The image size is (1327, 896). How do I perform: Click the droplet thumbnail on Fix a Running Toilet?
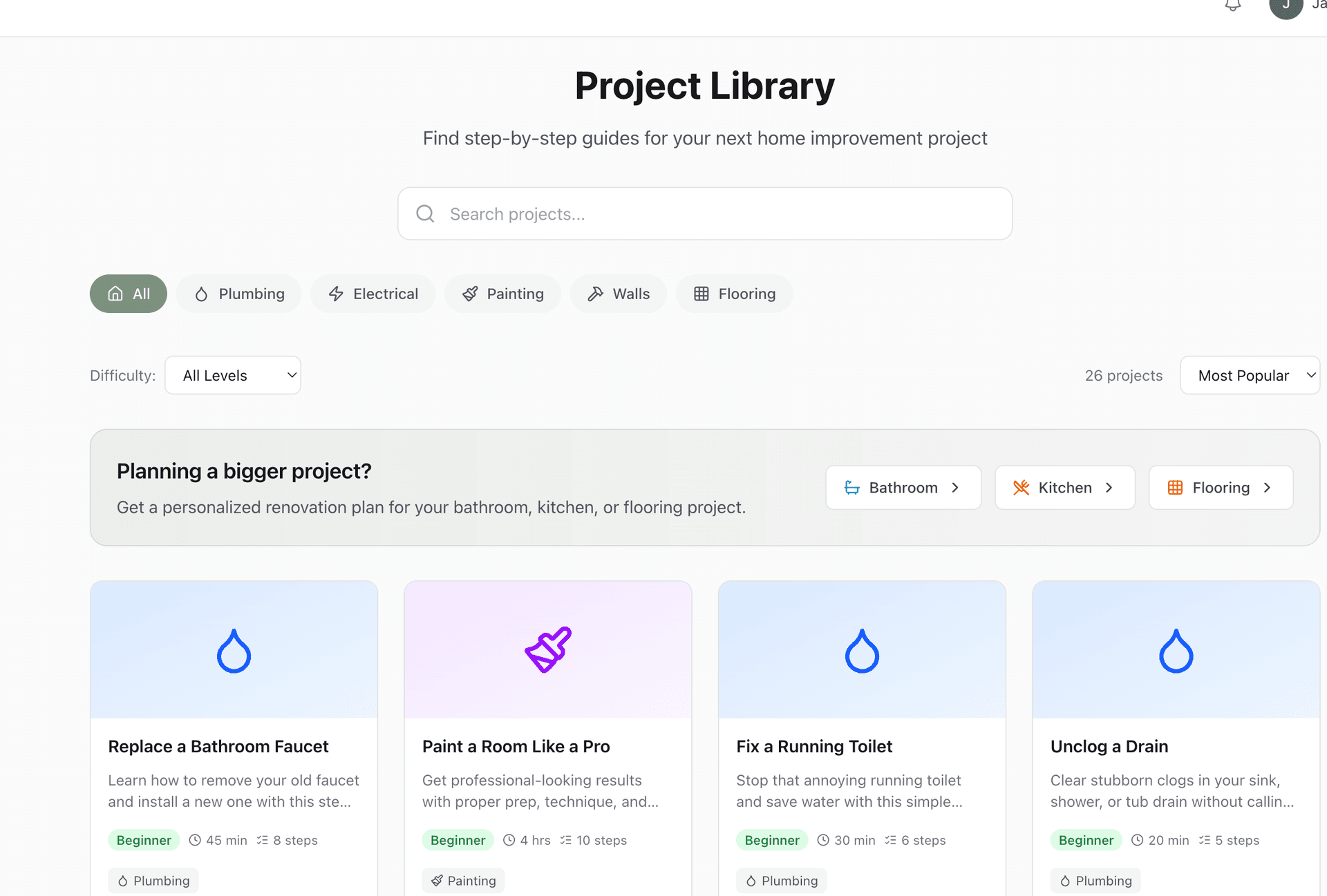pos(861,649)
